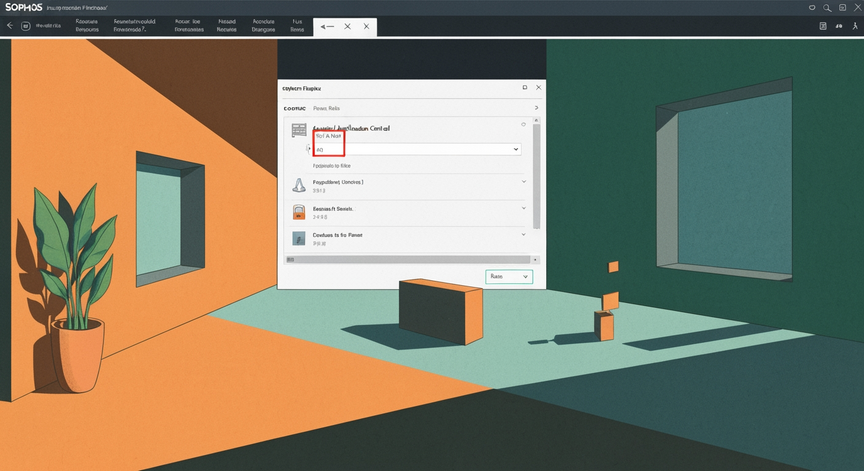Expand the last row in the dialog list
This screenshot has width=864, height=471.
click(523, 235)
